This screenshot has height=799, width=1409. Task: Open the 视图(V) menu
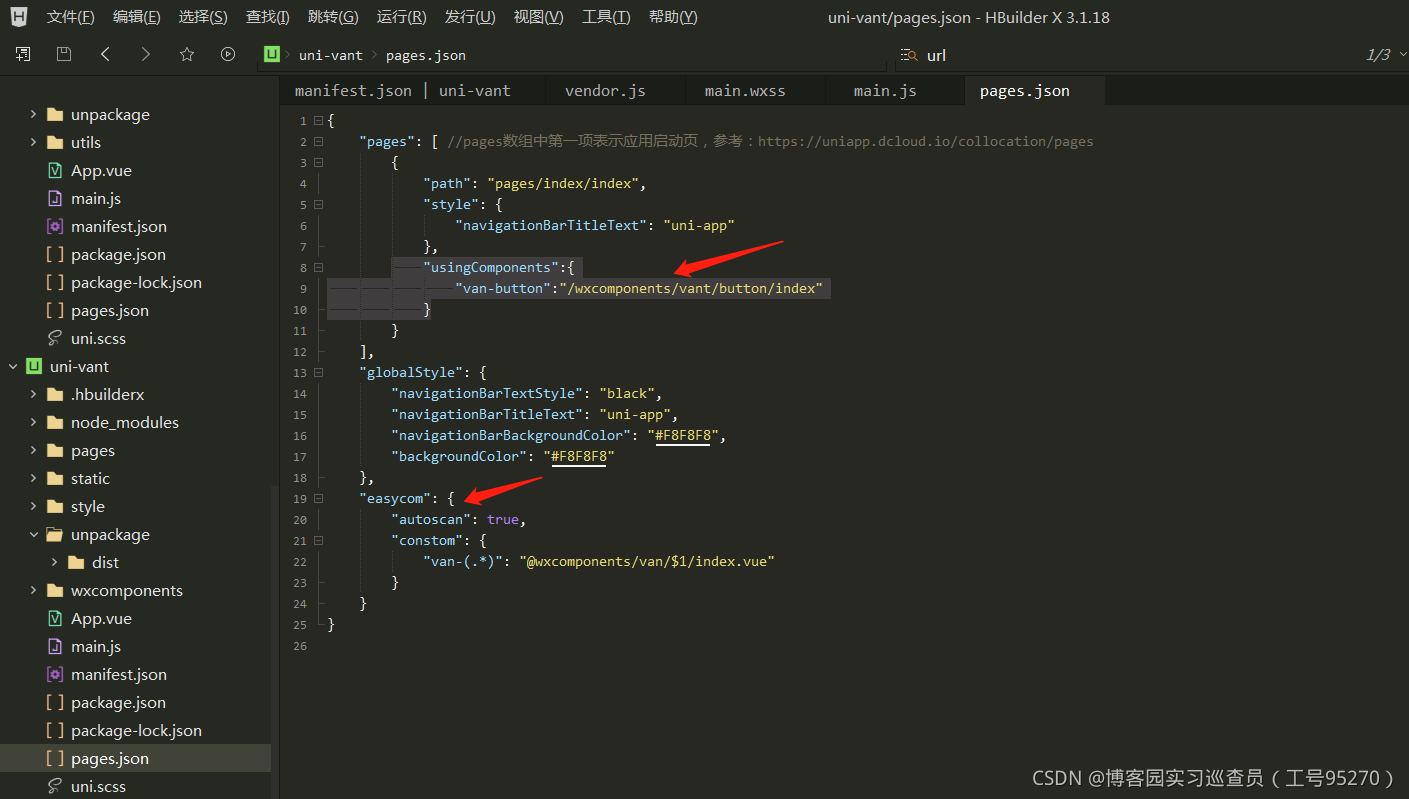[538, 17]
